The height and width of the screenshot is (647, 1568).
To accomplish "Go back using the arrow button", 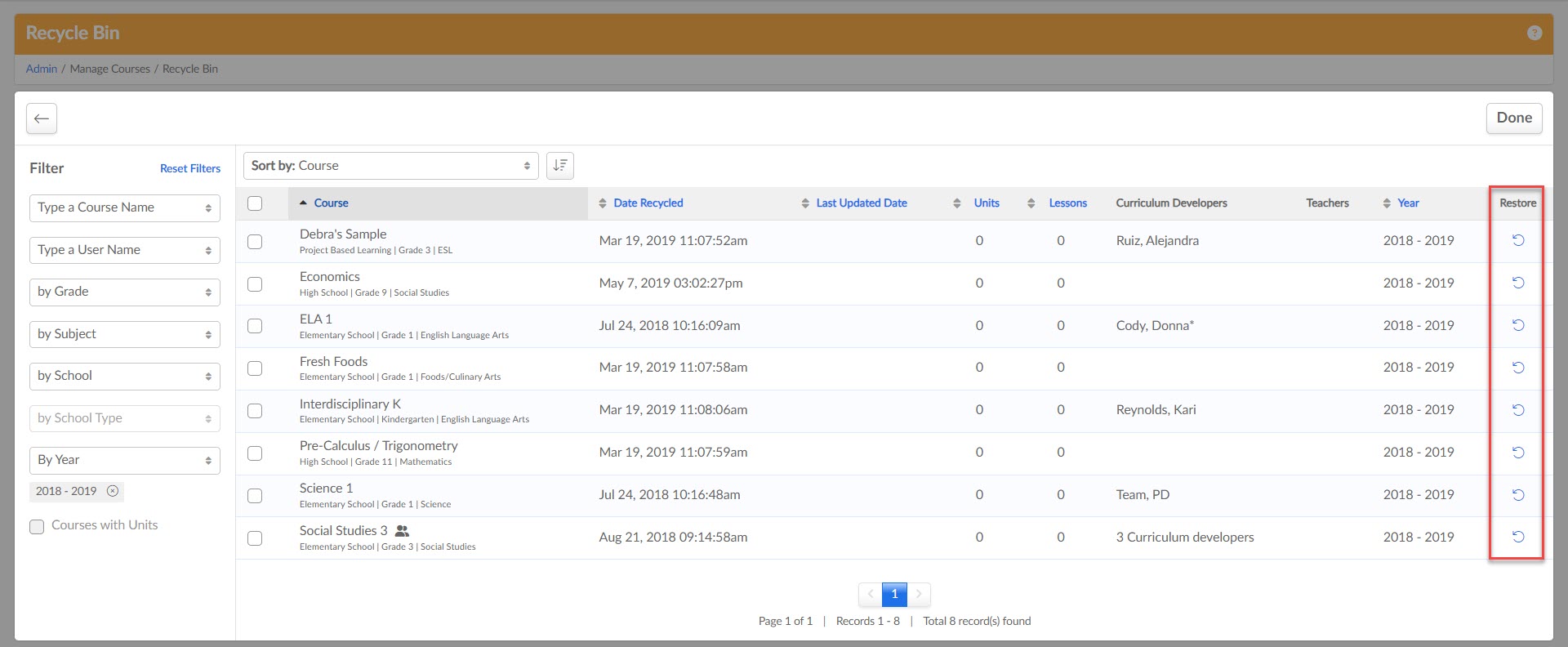I will [x=42, y=118].
